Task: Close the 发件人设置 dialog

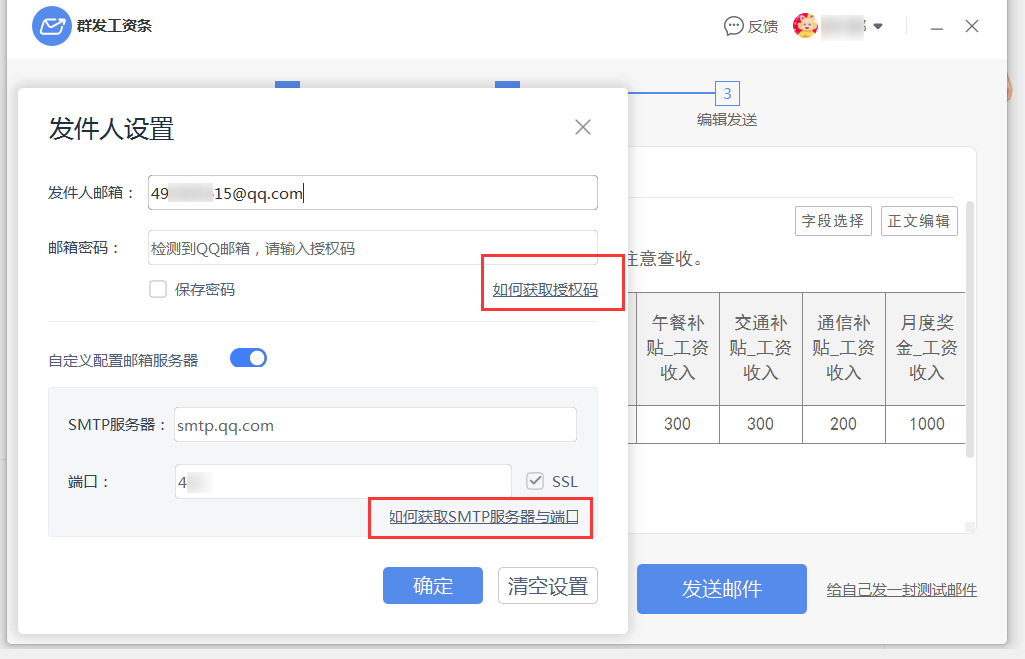Action: [x=583, y=127]
